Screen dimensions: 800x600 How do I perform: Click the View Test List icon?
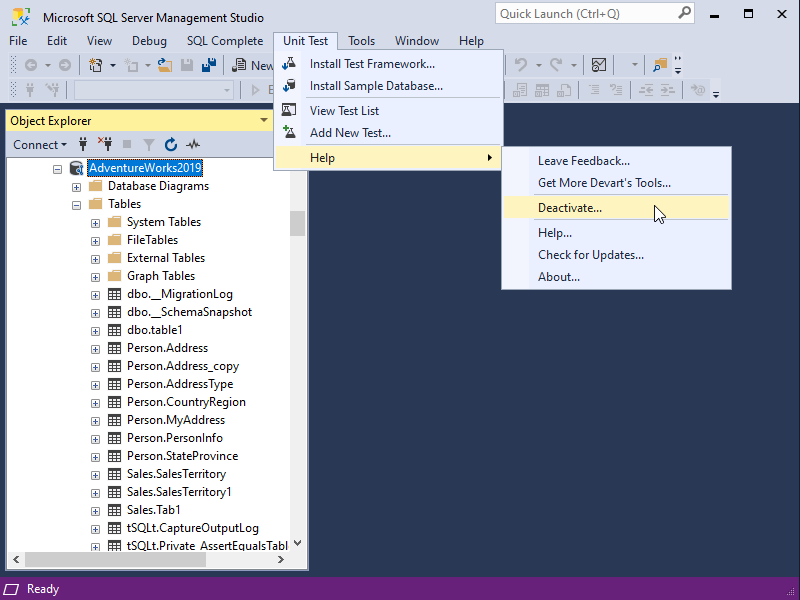tap(289, 110)
